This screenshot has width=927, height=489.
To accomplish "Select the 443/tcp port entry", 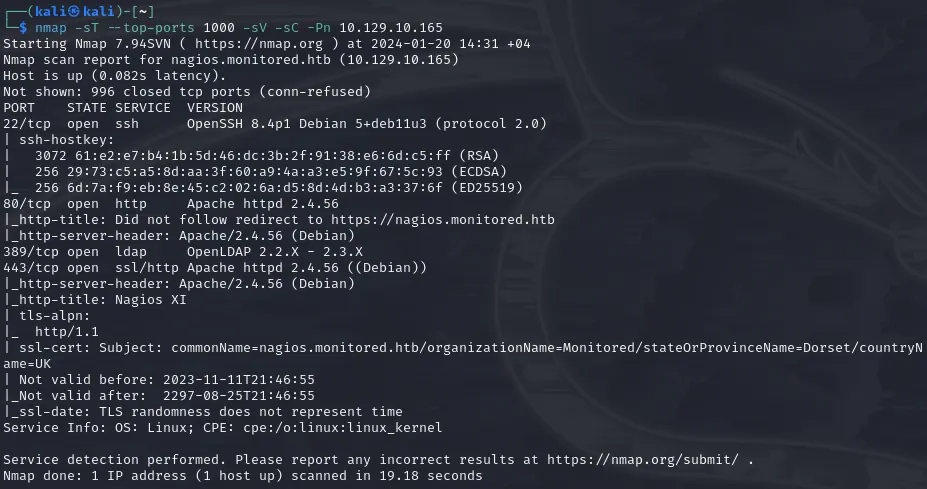I will [x=30, y=268].
